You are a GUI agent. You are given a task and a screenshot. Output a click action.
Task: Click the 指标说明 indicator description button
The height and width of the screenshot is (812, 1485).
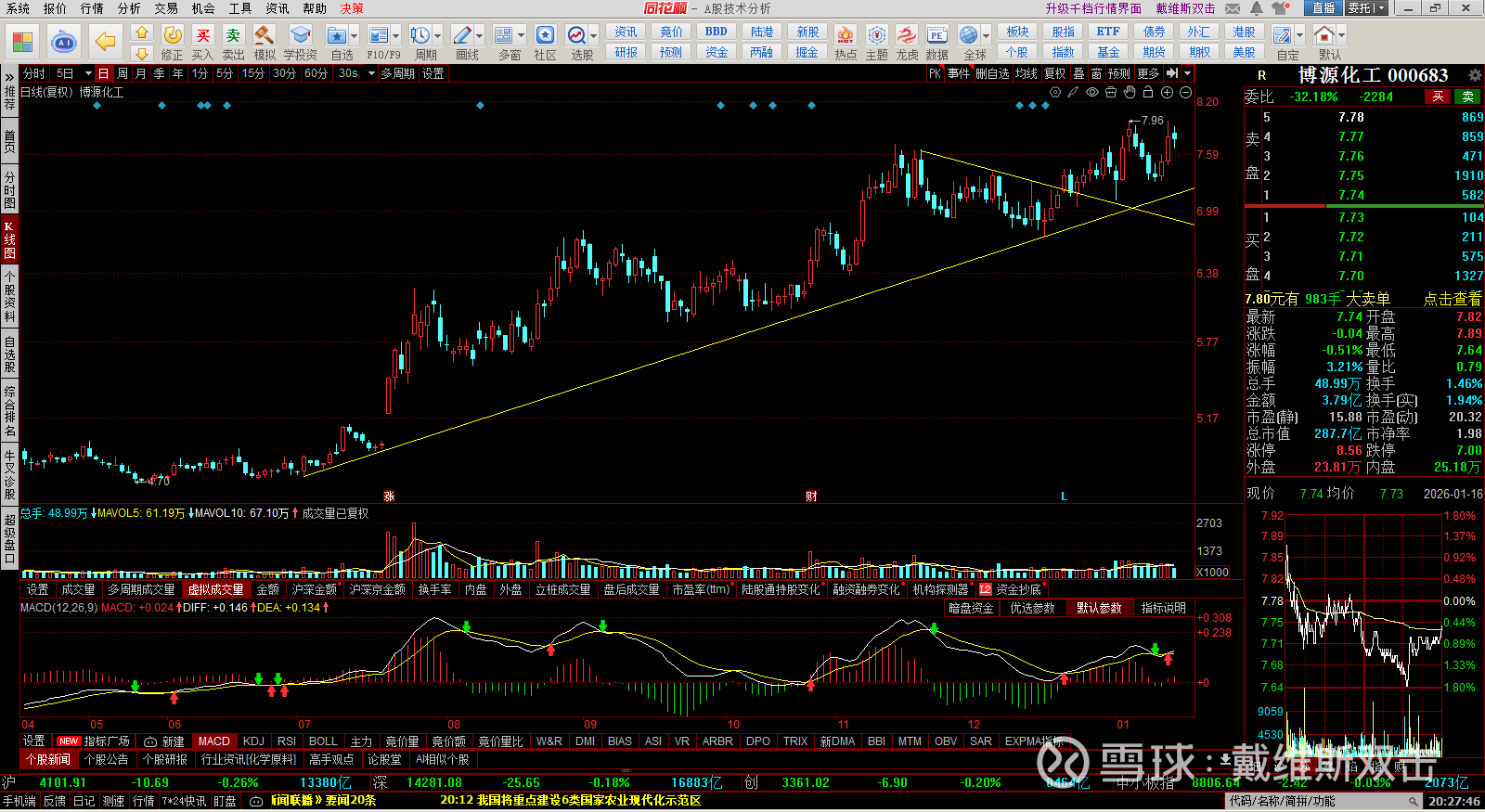tap(1163, 608)
